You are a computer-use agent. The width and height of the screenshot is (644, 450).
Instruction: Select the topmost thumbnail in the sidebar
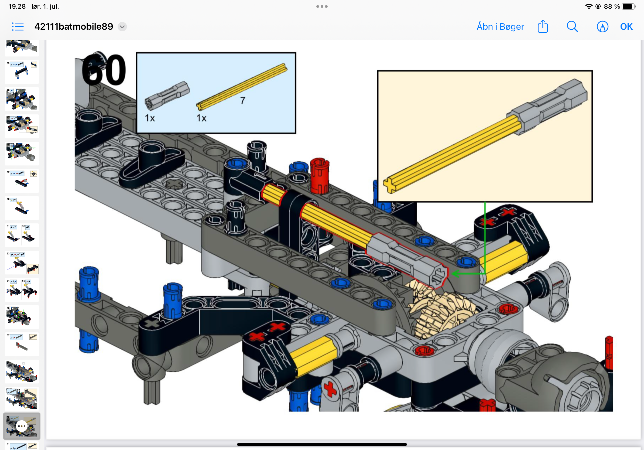(22, 47)
